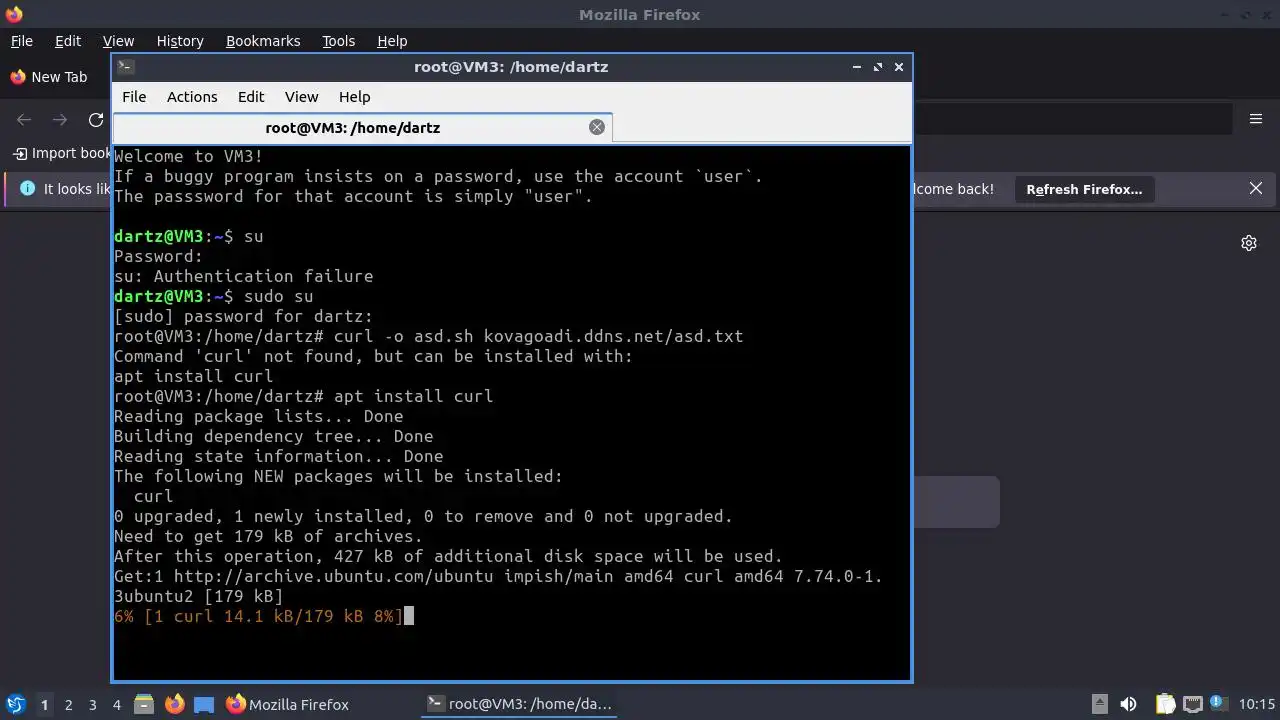Open the update notifier tray icon

point(1219,704)
